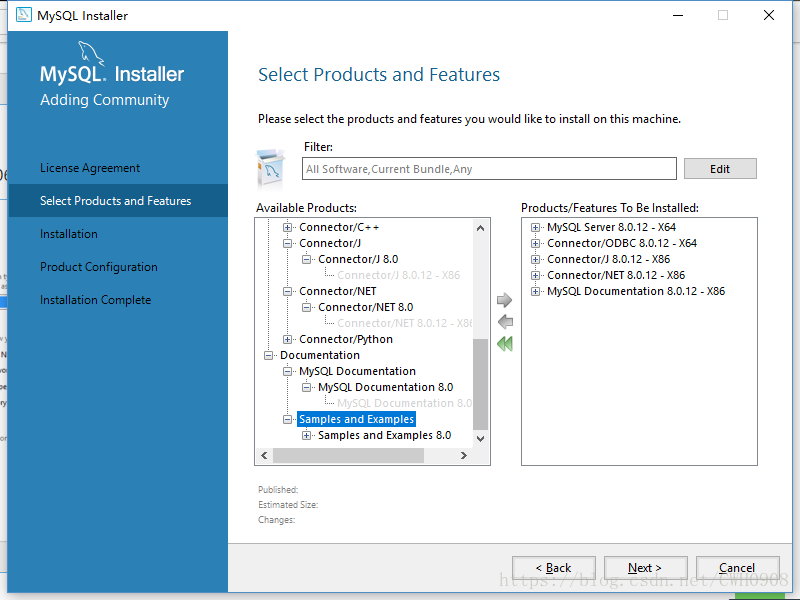This screenshot has width=800, height=600.
Task: Select MySQL Documentation 8.0 tree item
Action: point(386,388)
